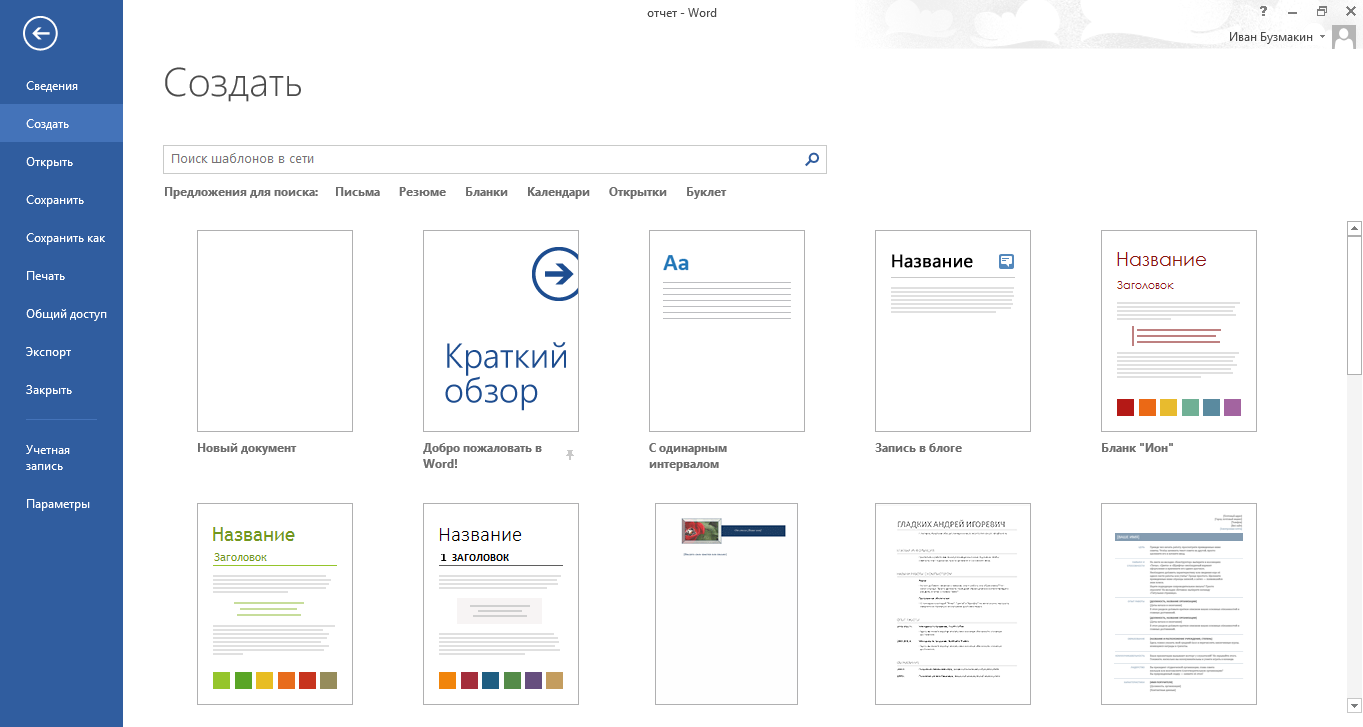1363x727 pixels.
Task: Select Экспорт in the sidebar
Action: (61, 352)
